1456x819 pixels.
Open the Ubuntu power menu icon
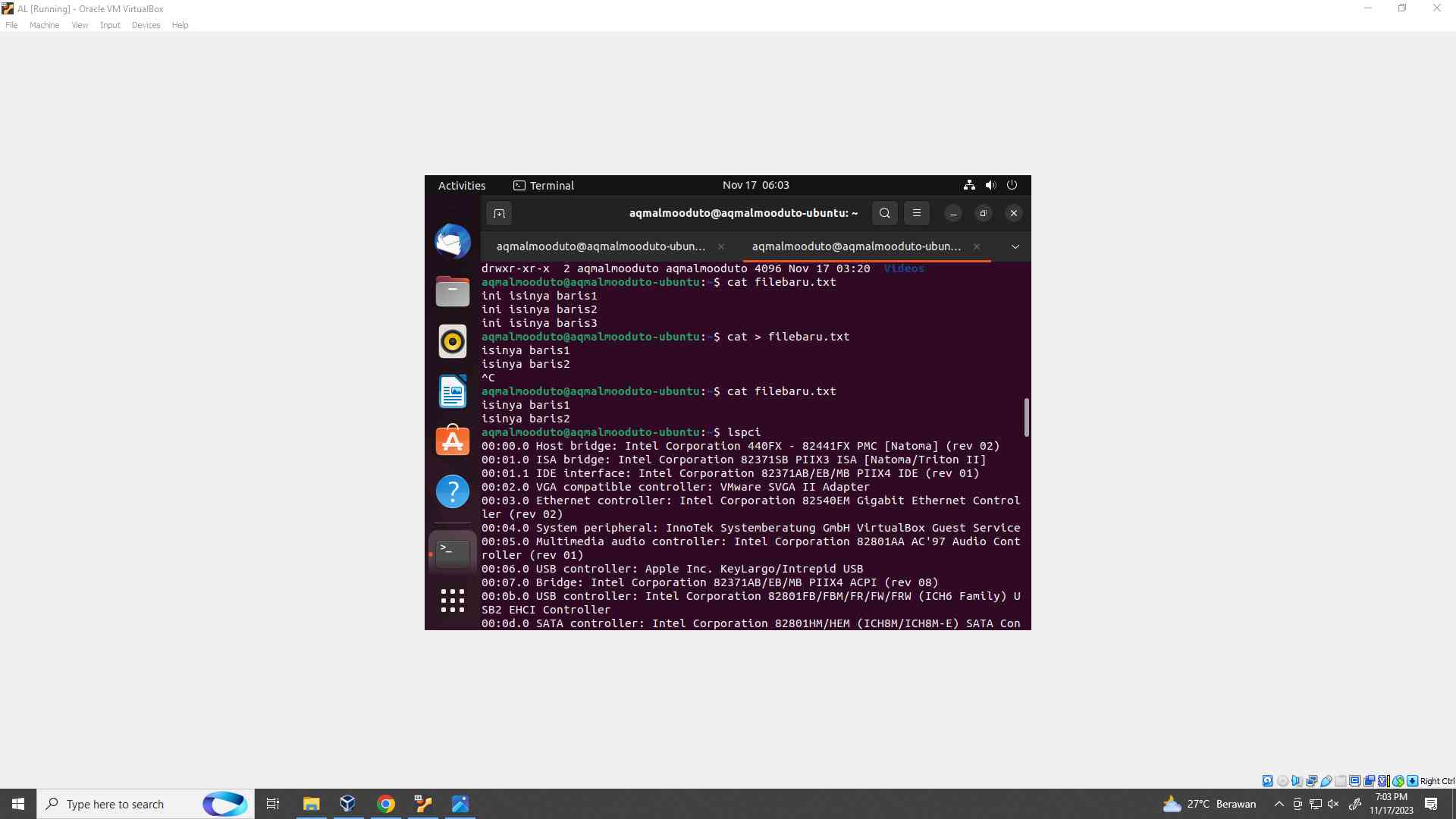[x=1012, y=185]
